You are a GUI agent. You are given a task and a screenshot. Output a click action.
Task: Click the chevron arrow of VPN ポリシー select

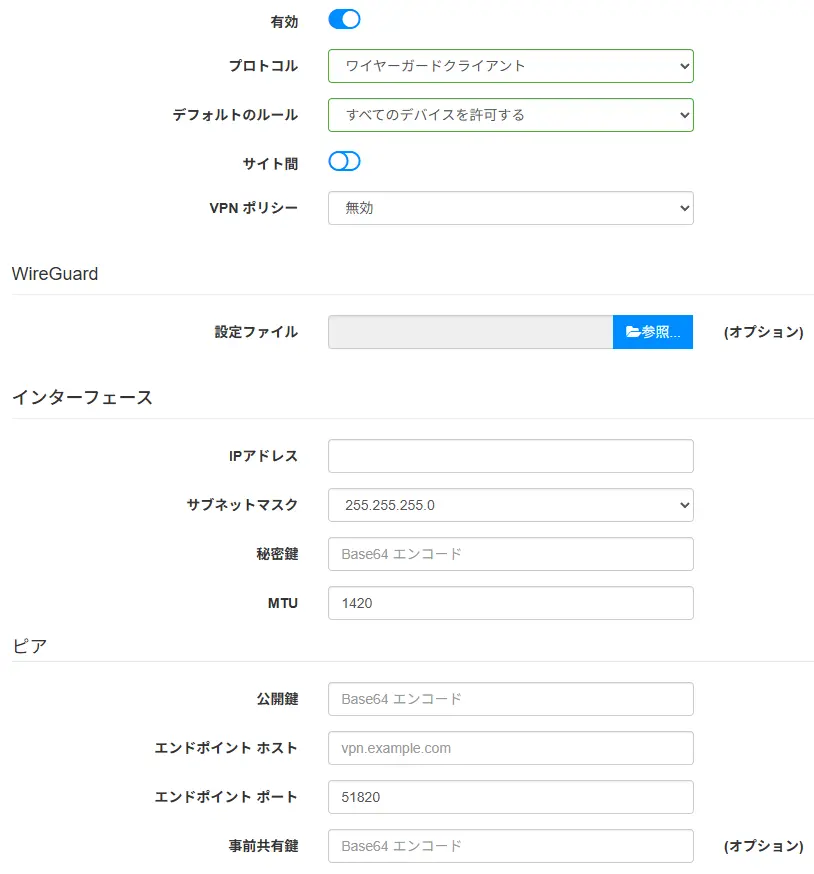pos(685,208)
